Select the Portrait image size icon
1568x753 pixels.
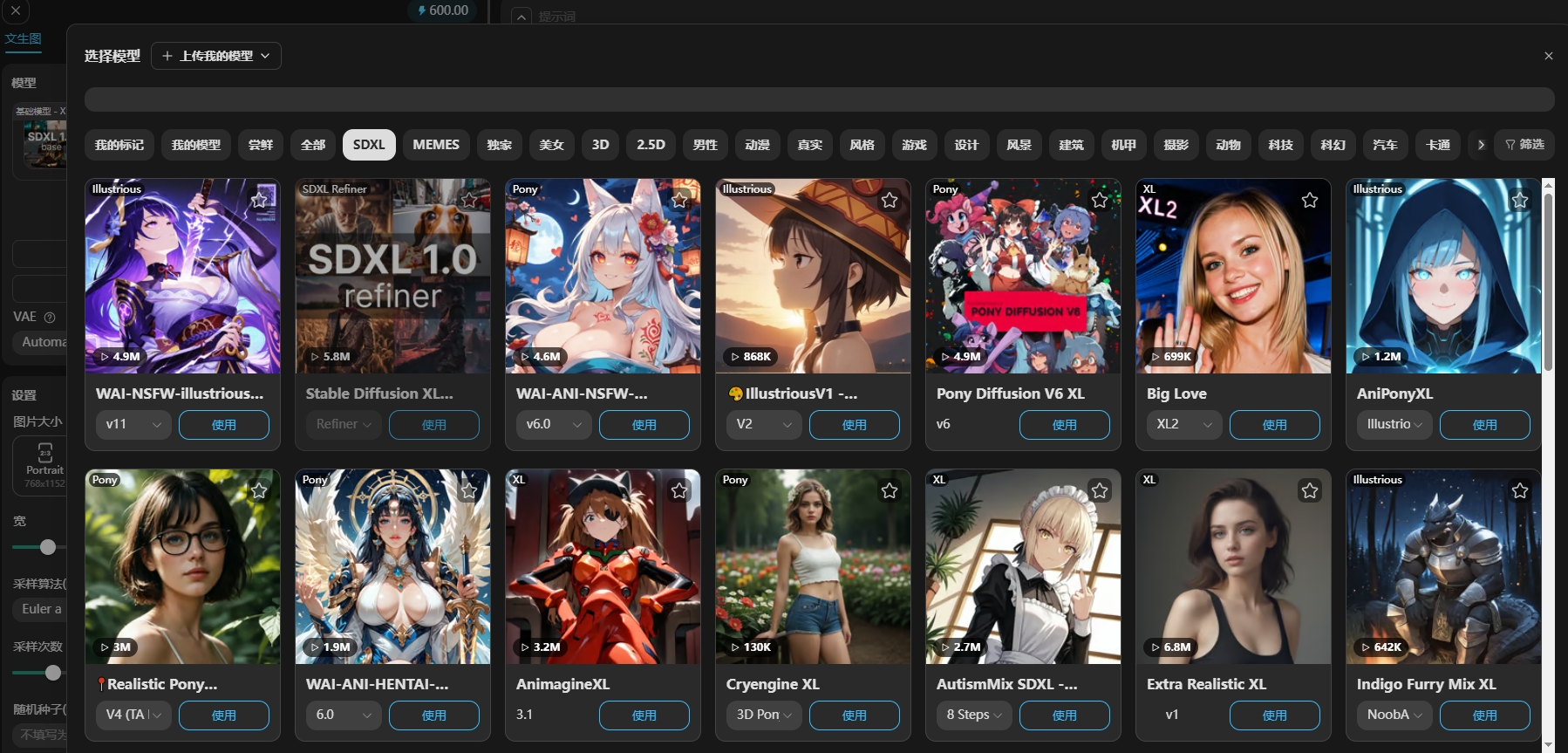coord(44,452)
